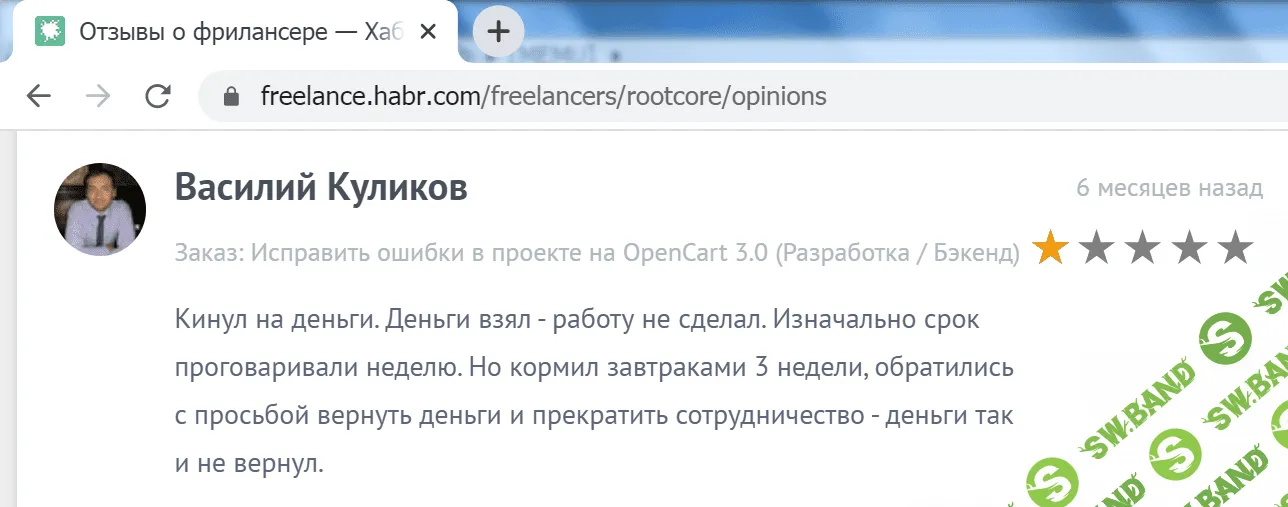Select the fourth rating star
Image resolution: width=1288 pixels, height=507 pixels.
(x=1190, y=248)
